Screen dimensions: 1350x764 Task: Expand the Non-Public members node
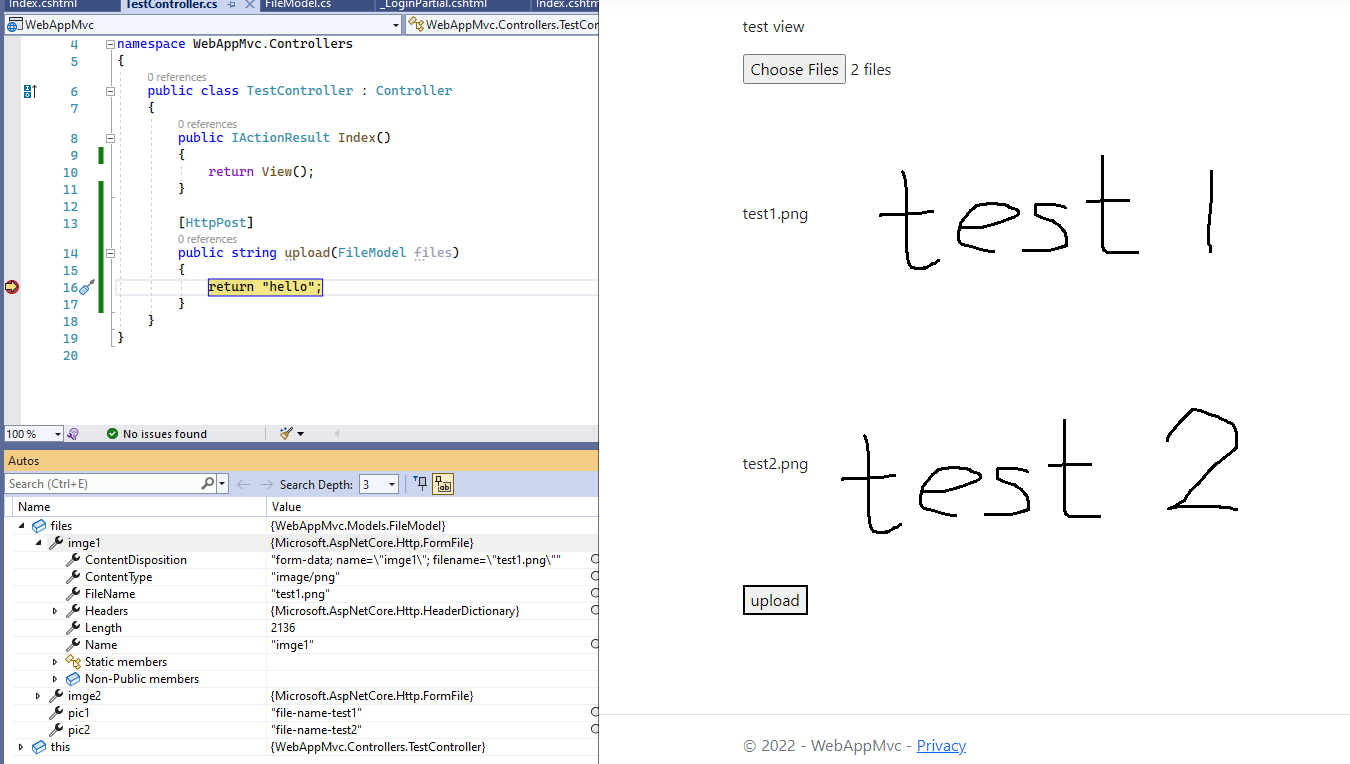(56, 679)
